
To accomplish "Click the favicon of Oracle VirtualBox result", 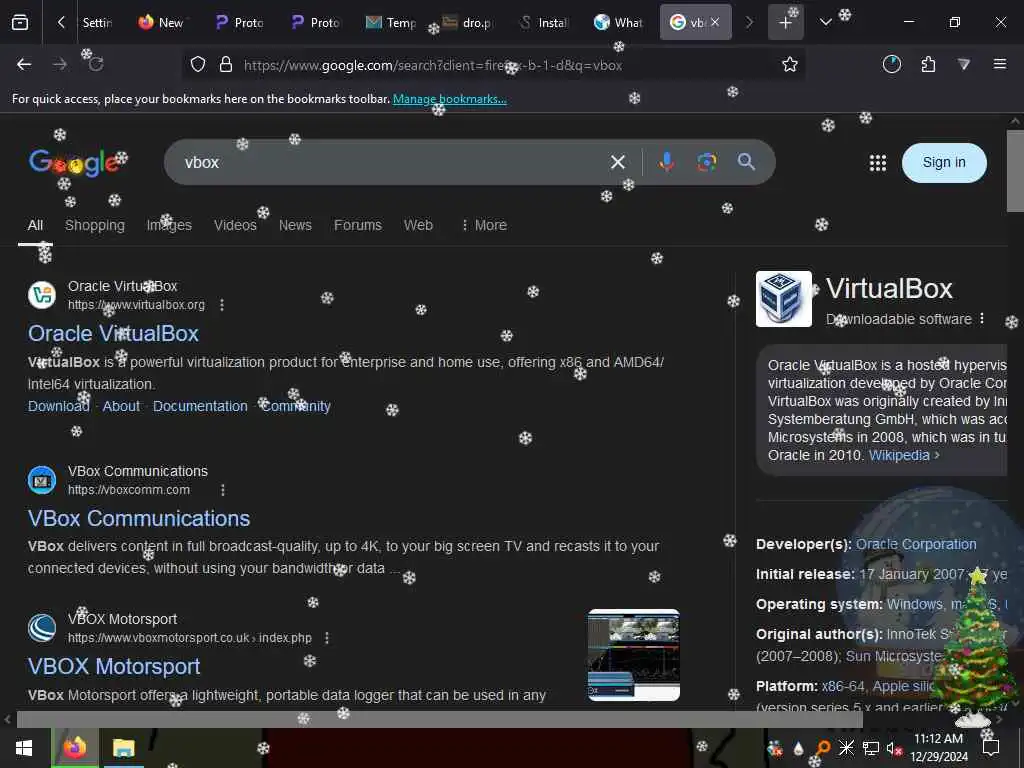I will [42, 295].
